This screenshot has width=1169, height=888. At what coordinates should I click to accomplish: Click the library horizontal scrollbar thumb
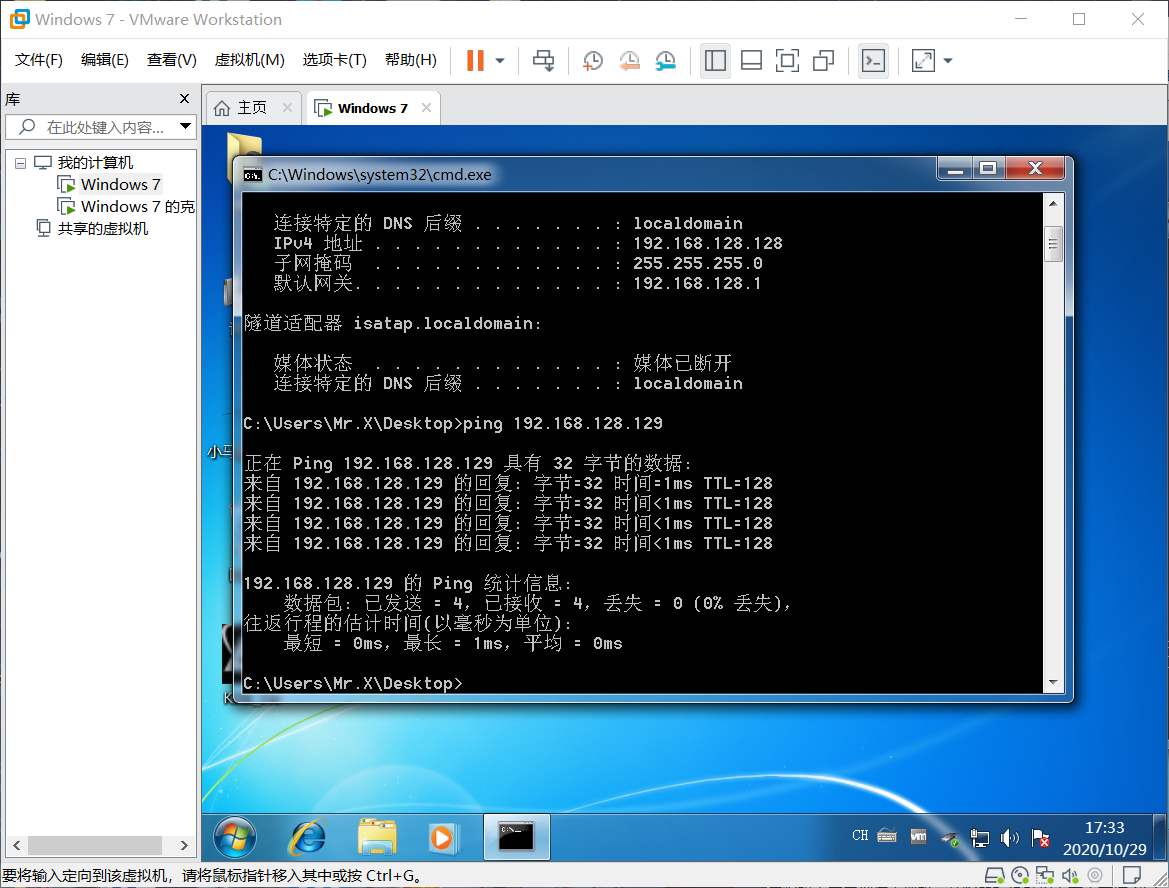tap(95, 846)
